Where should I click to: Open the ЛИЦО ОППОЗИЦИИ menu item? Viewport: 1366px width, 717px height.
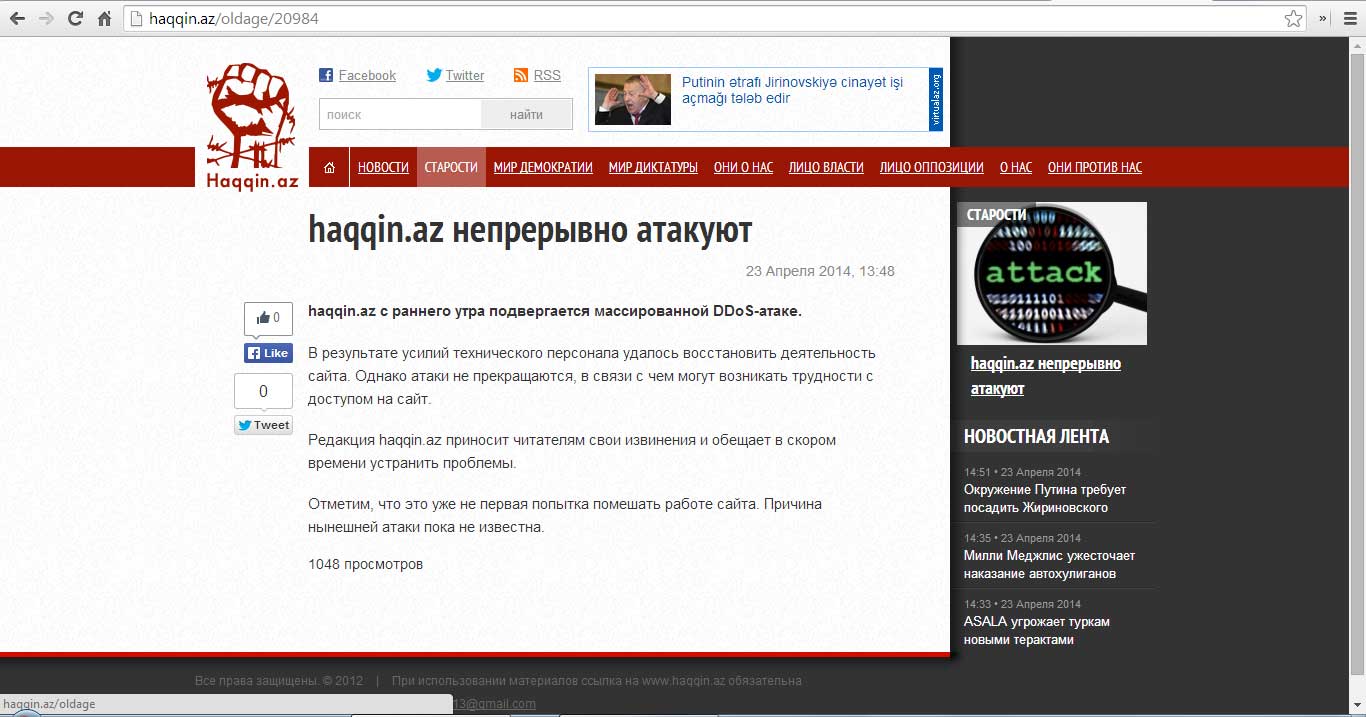pyautogui.click(x=932, y=168)
